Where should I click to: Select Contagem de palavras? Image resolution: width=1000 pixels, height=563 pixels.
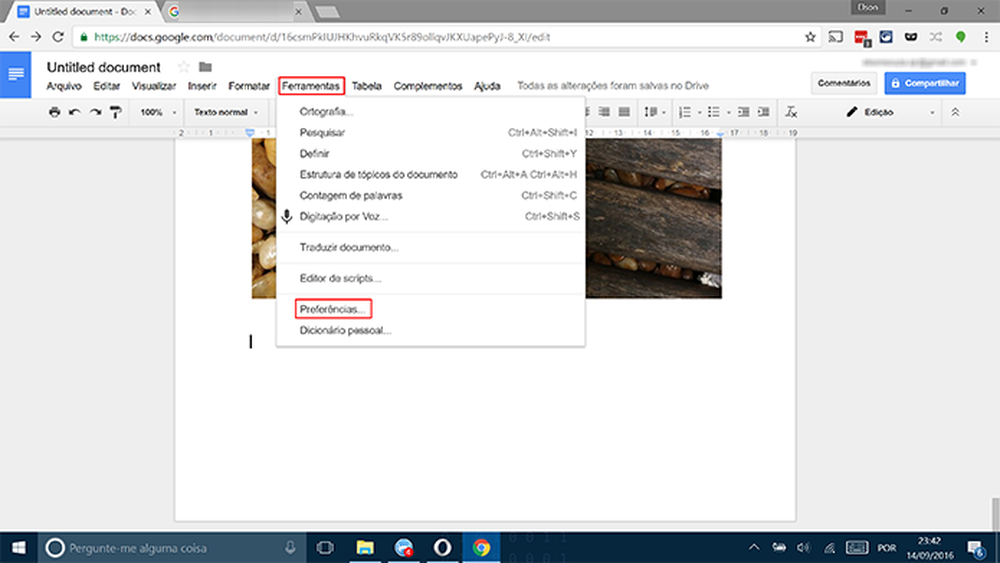(x=430, y=196)
